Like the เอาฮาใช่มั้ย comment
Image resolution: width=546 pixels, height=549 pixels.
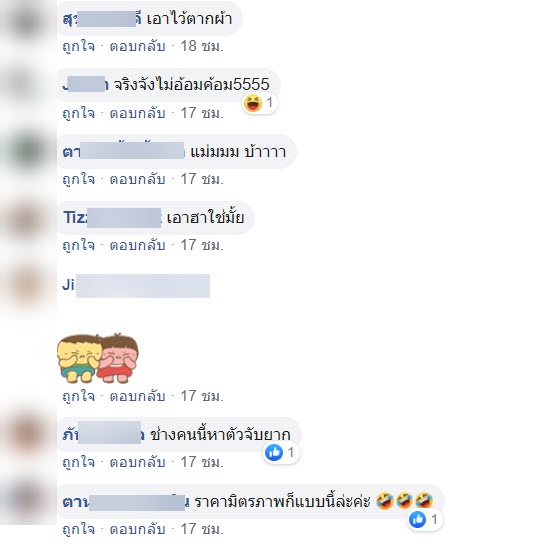78,245
